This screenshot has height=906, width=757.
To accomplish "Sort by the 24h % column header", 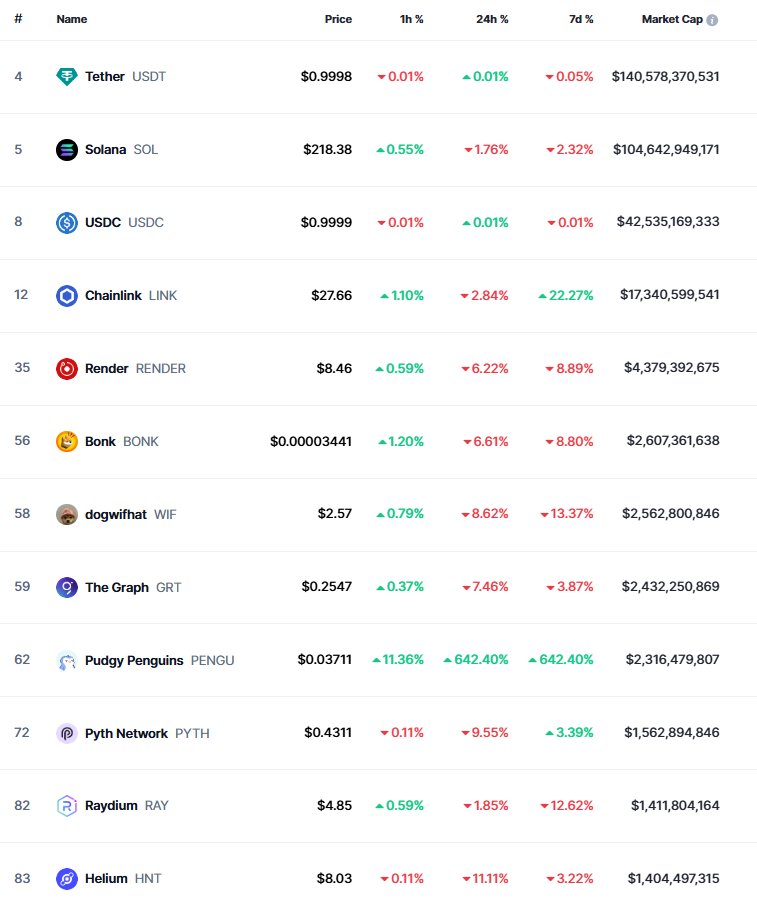I will point(492,19).
